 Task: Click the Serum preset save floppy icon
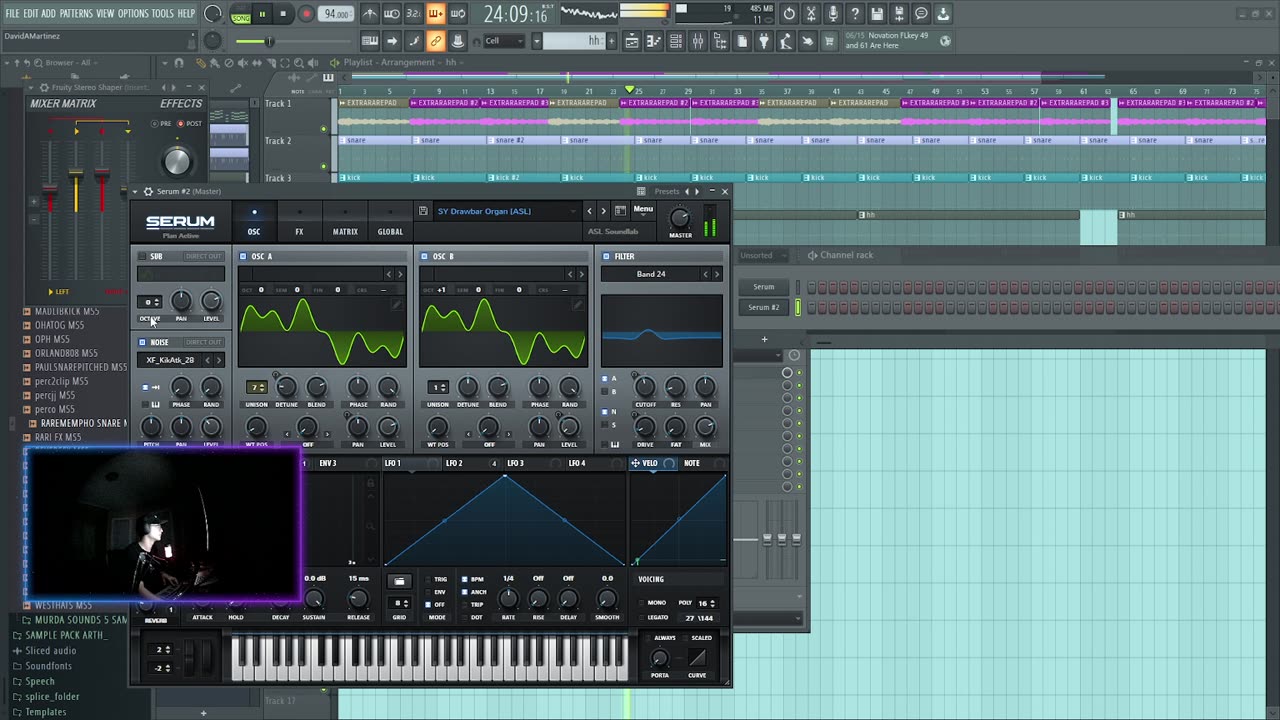(423, 211)
